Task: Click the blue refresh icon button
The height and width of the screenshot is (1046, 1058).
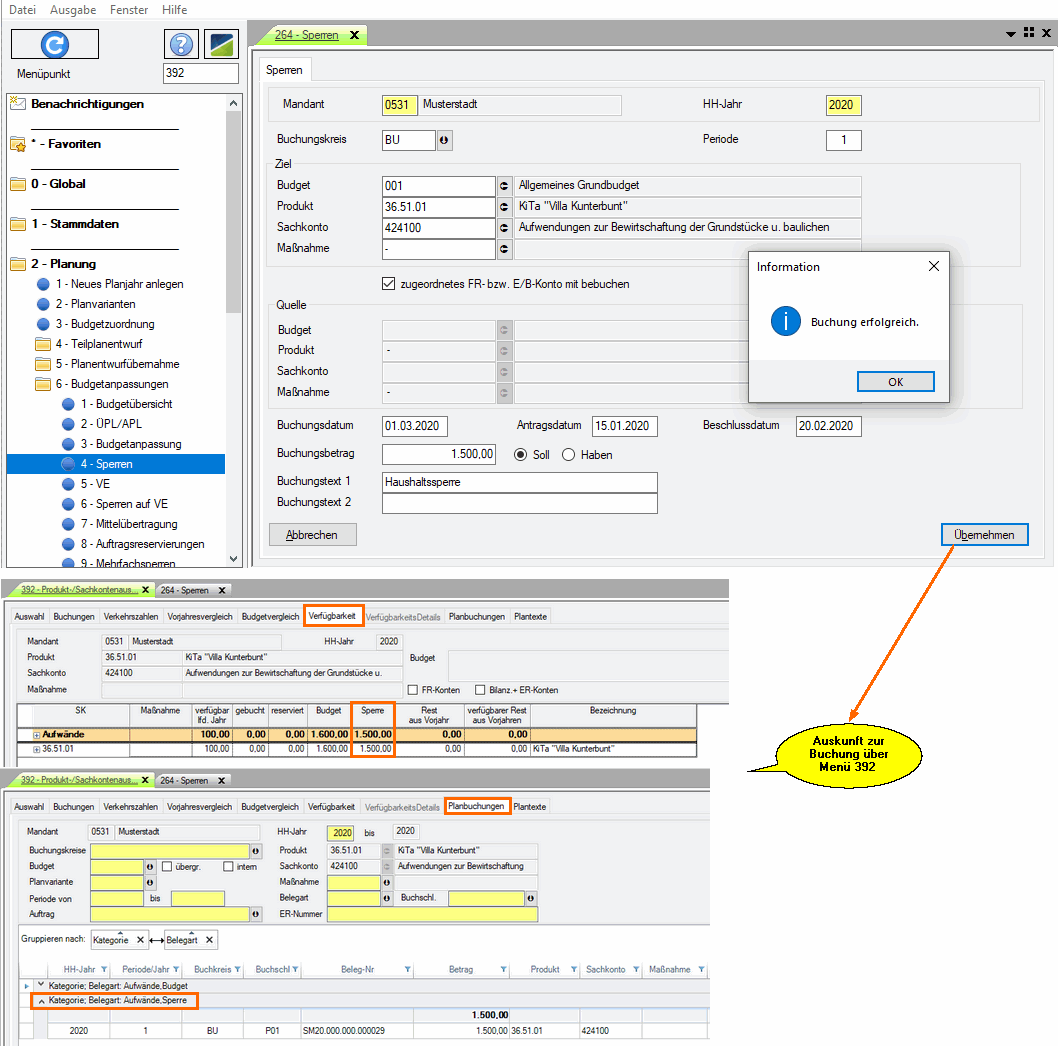Action: pyautogui.click(x=55, y=44)
